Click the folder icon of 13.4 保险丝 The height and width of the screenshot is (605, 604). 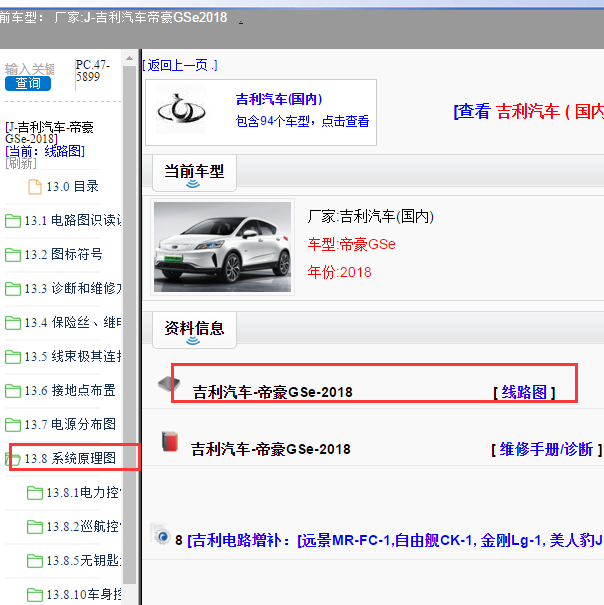click(x=13, y=323)
